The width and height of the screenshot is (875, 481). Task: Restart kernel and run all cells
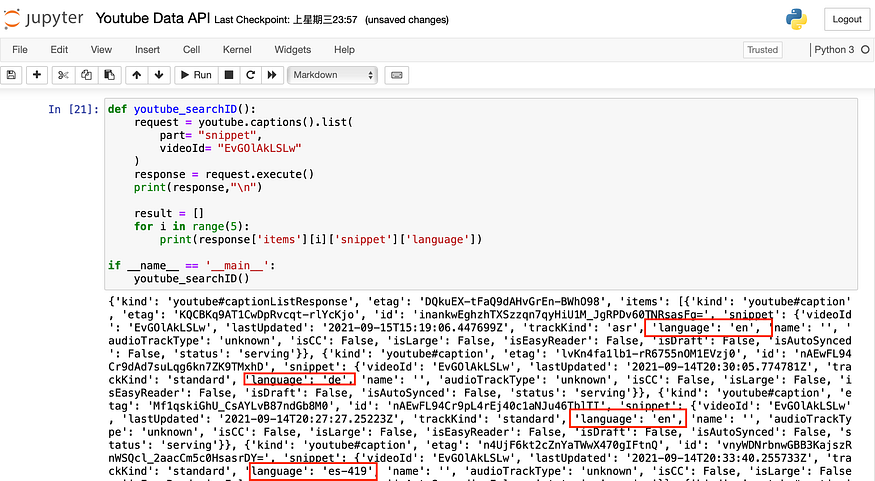click(x=272, y=75)
